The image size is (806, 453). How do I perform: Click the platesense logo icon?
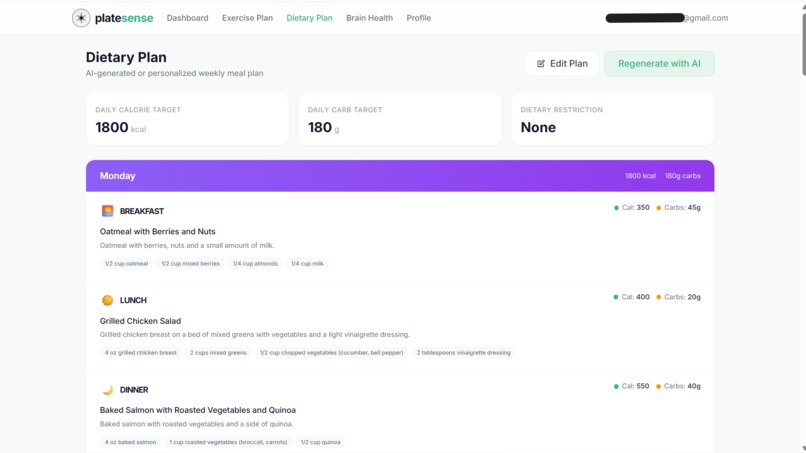coord(81,18)
